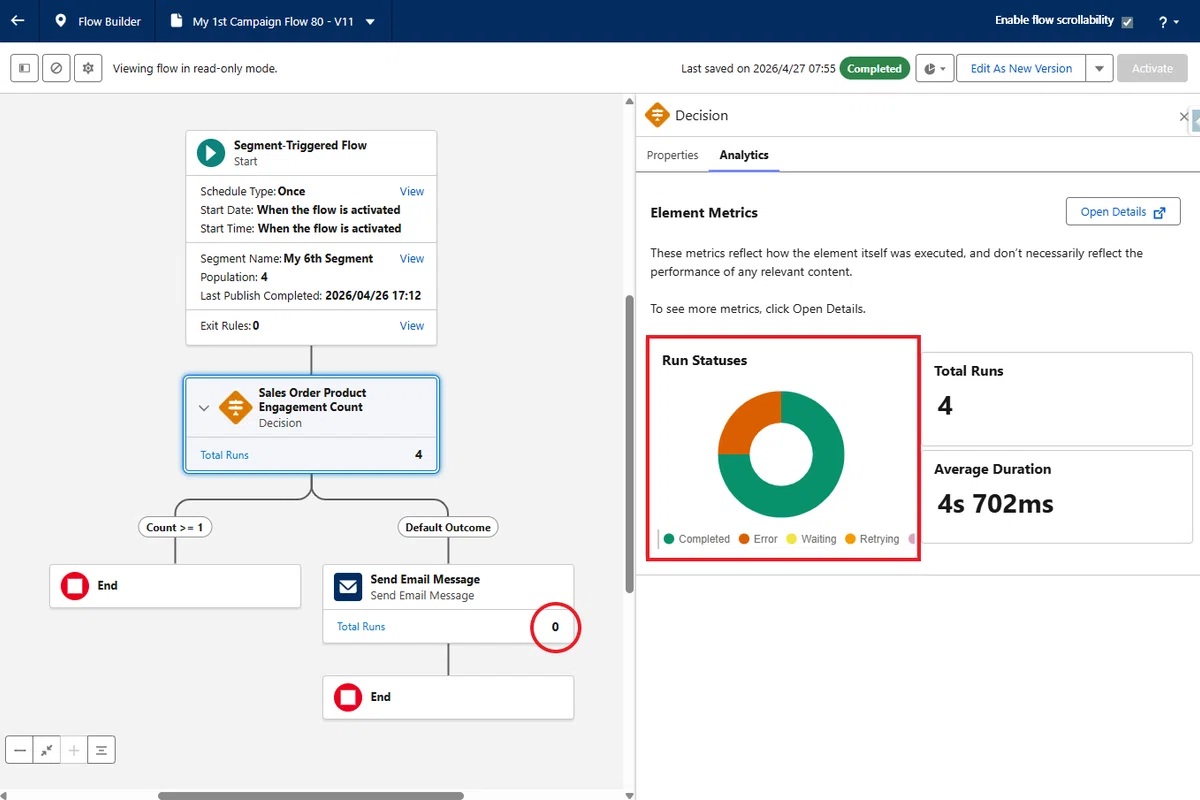Click the Segment-Triggered Flow start play icon

click(x=211, y=153)
